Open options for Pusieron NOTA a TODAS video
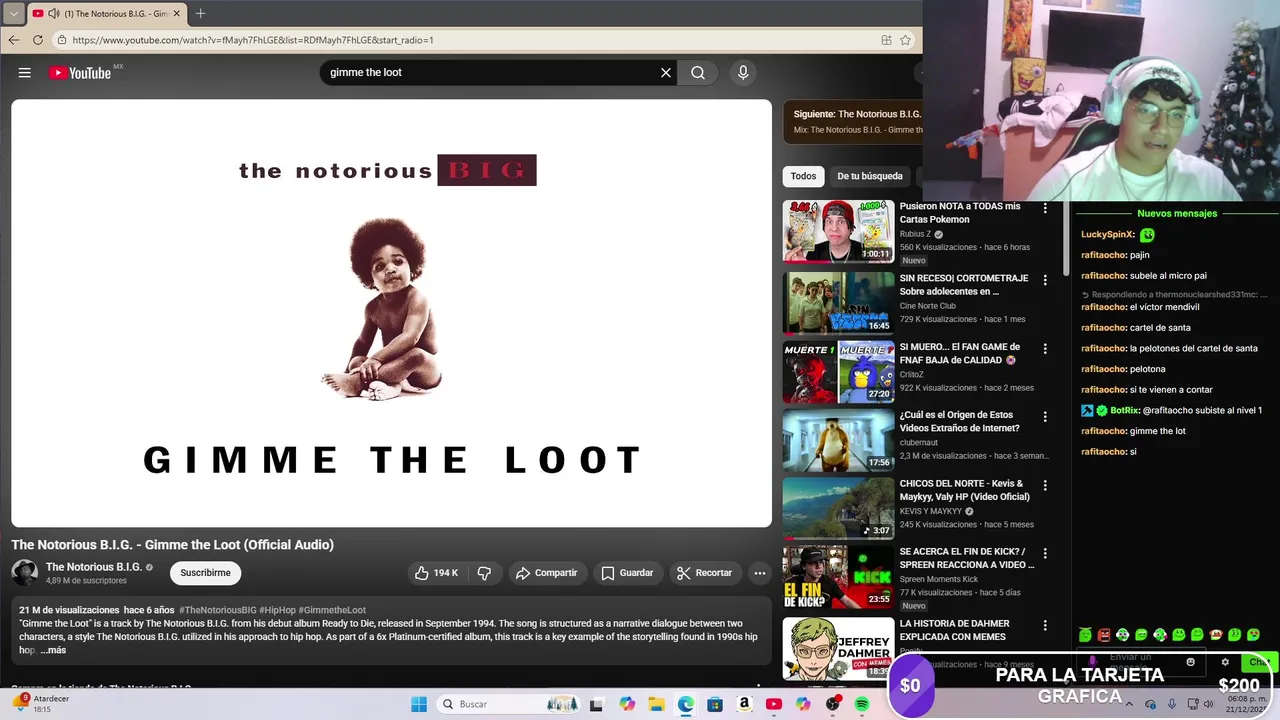The image size is (1280, 720). point(1045,208)
